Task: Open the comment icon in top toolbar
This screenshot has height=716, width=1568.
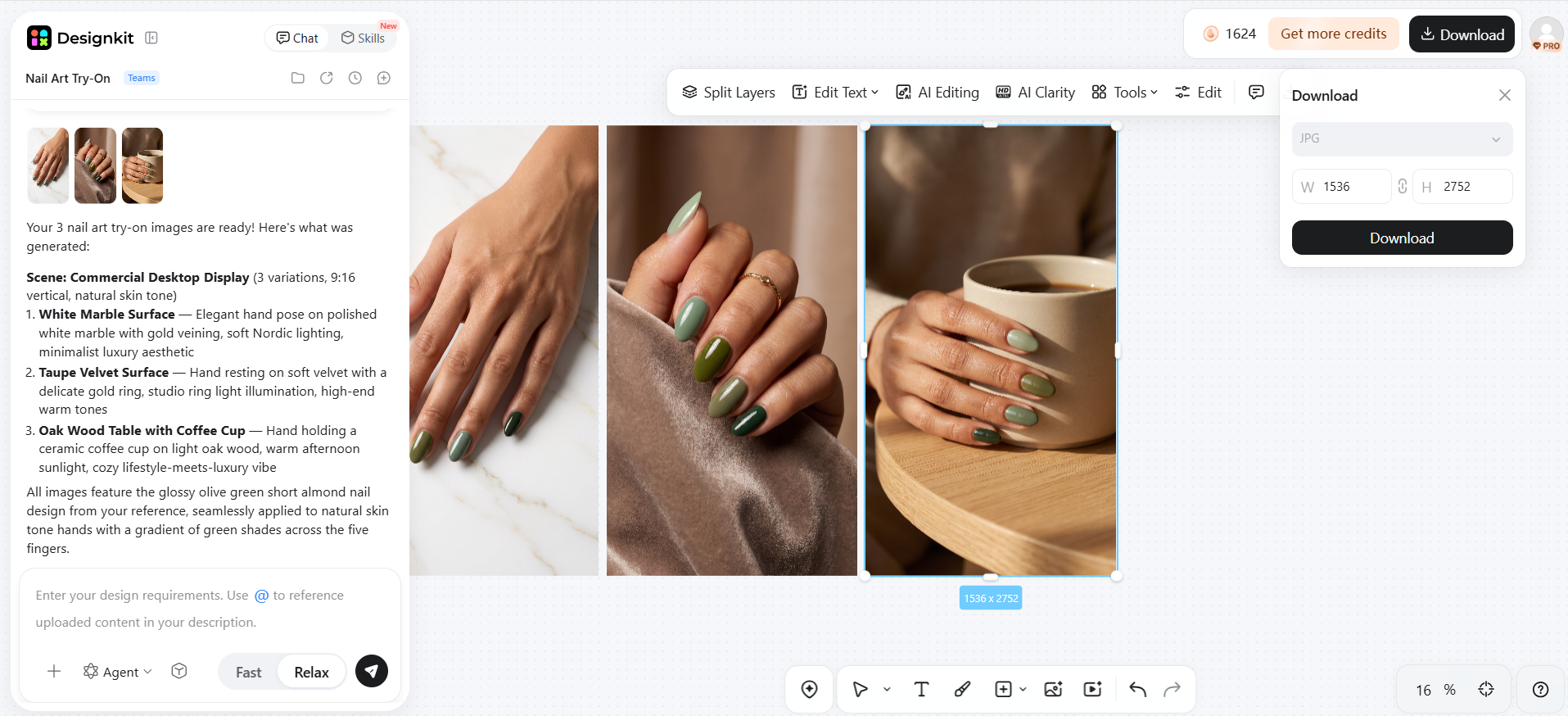Action: 1256,92
